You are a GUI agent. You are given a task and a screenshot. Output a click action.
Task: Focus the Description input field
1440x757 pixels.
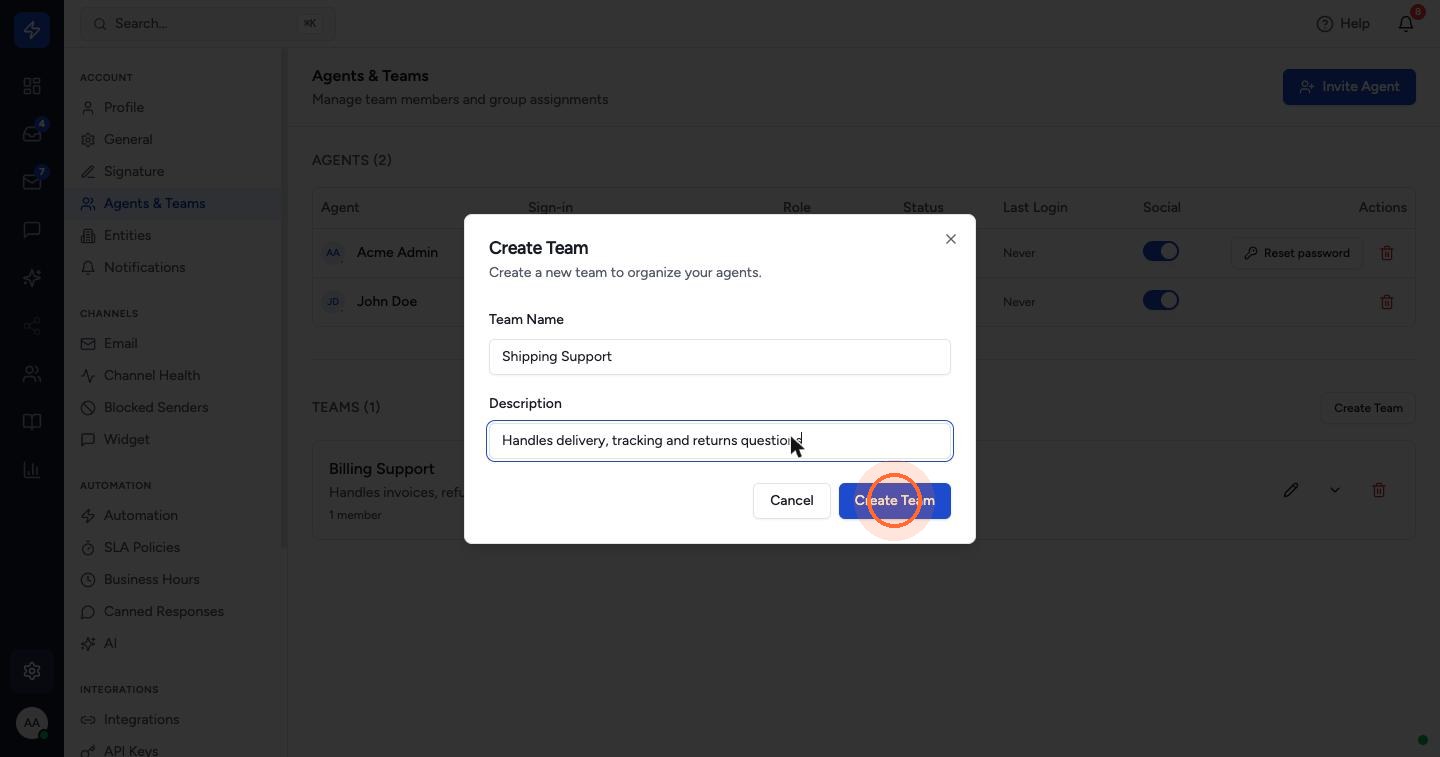720,441
